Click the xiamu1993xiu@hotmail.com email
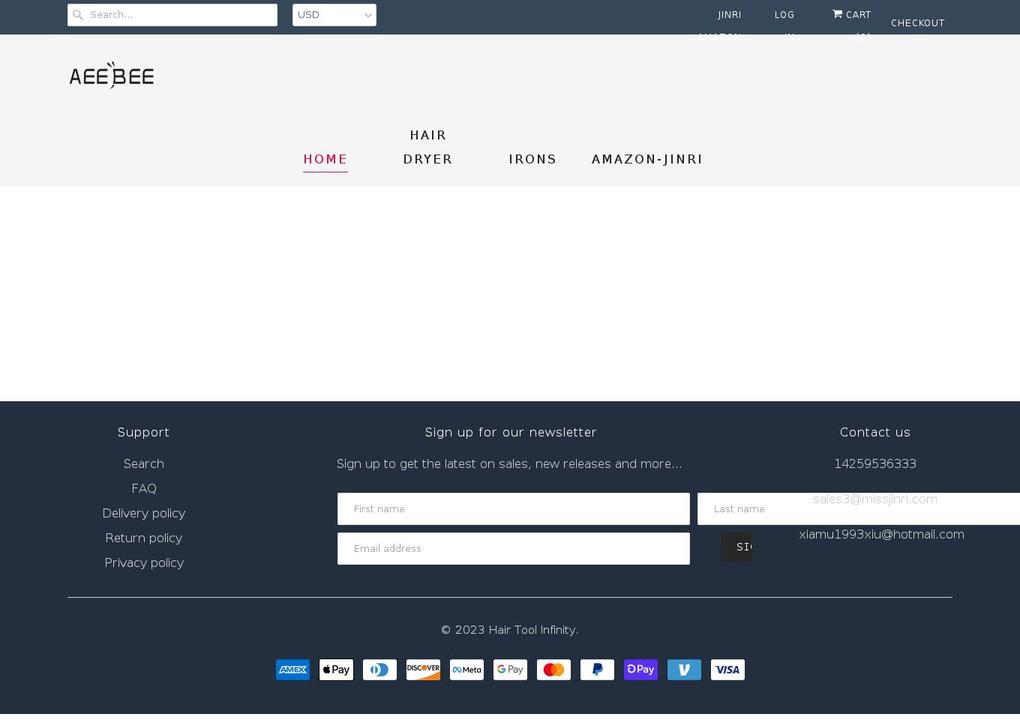 pos(881,534)
